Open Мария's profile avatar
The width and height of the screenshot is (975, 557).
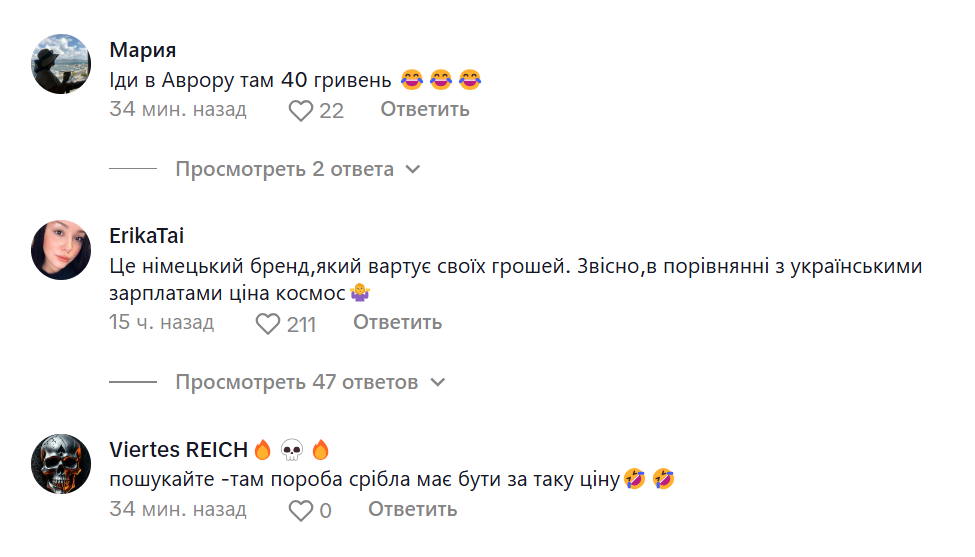click(61, 64)
